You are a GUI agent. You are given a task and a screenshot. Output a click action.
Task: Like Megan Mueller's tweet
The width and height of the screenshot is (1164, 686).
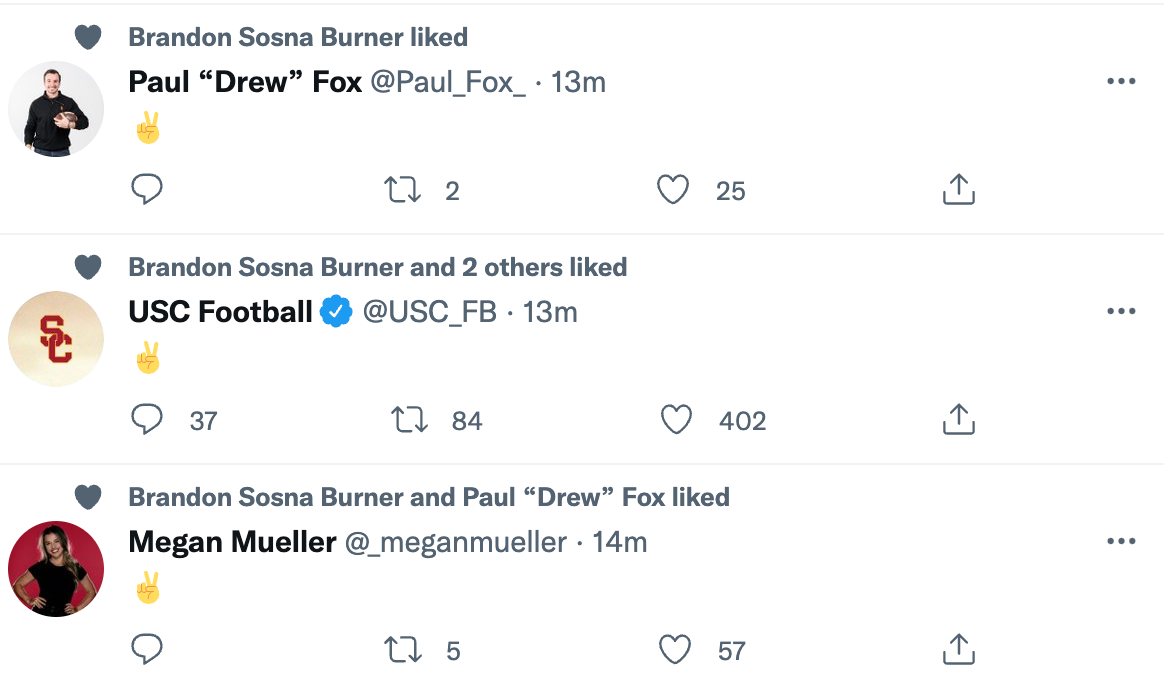pos(676,650)
